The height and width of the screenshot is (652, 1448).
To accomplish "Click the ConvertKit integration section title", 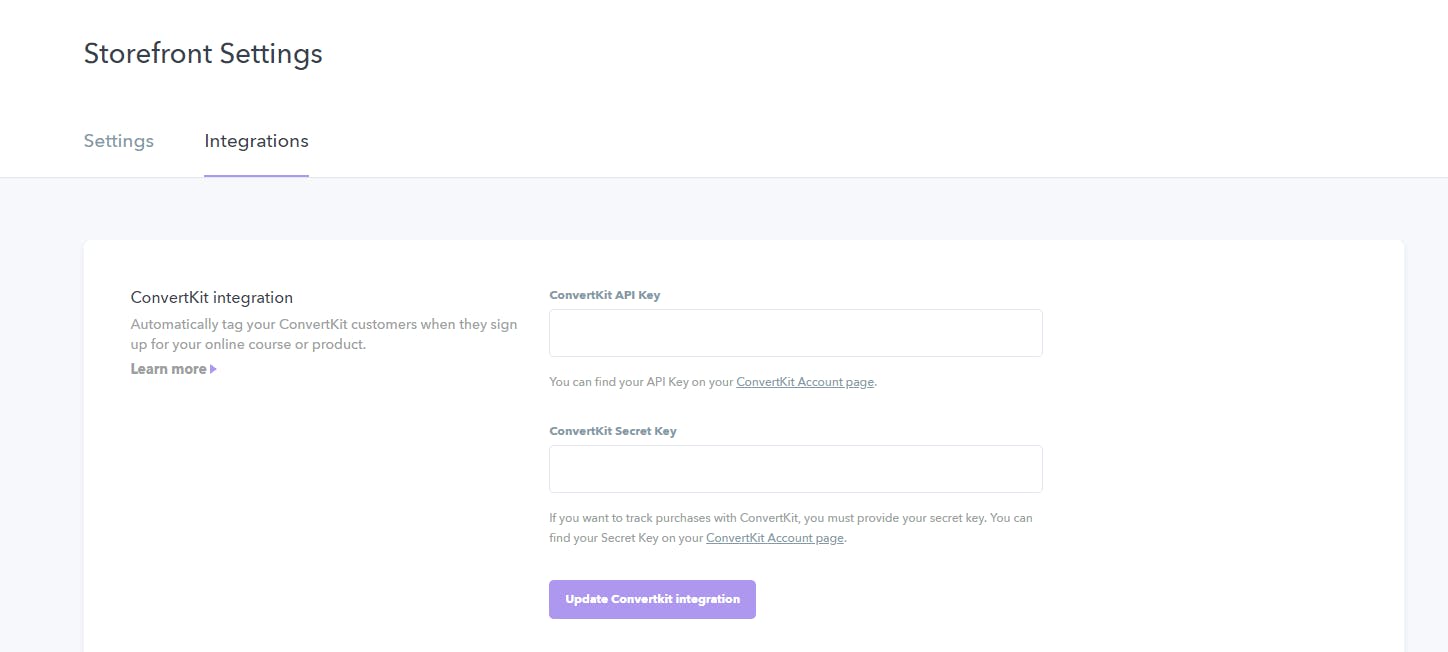I will [x=212, y=297].
